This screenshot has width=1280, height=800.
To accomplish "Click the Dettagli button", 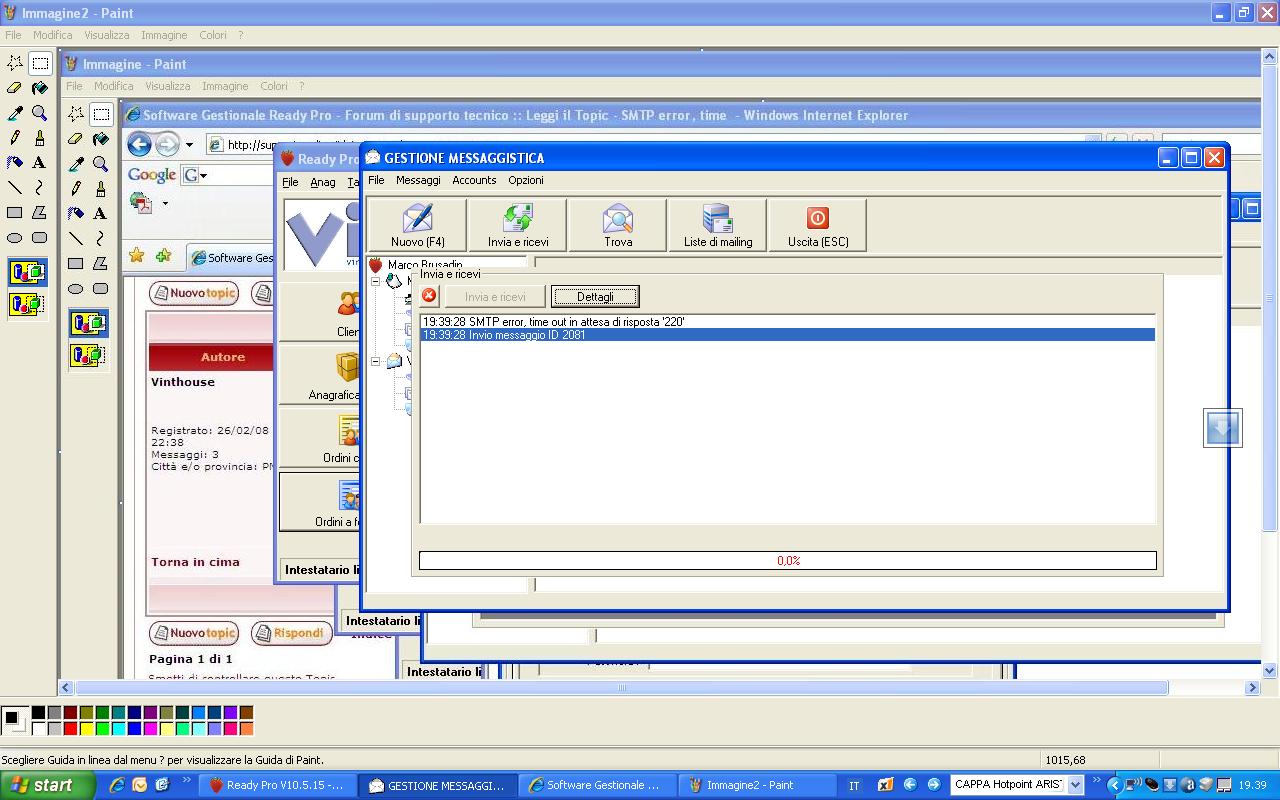I will [x=595, y=297].
